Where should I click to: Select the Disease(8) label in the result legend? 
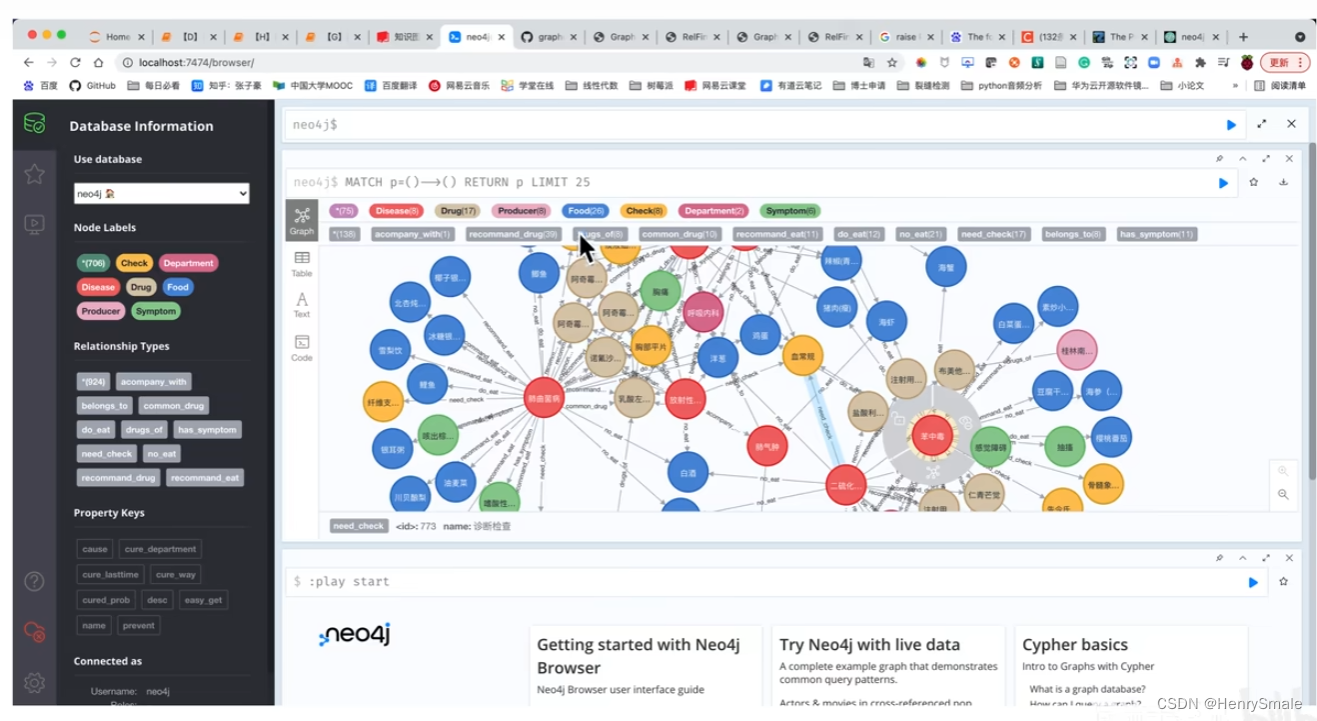pyautogui.click(x=396, y=211)
